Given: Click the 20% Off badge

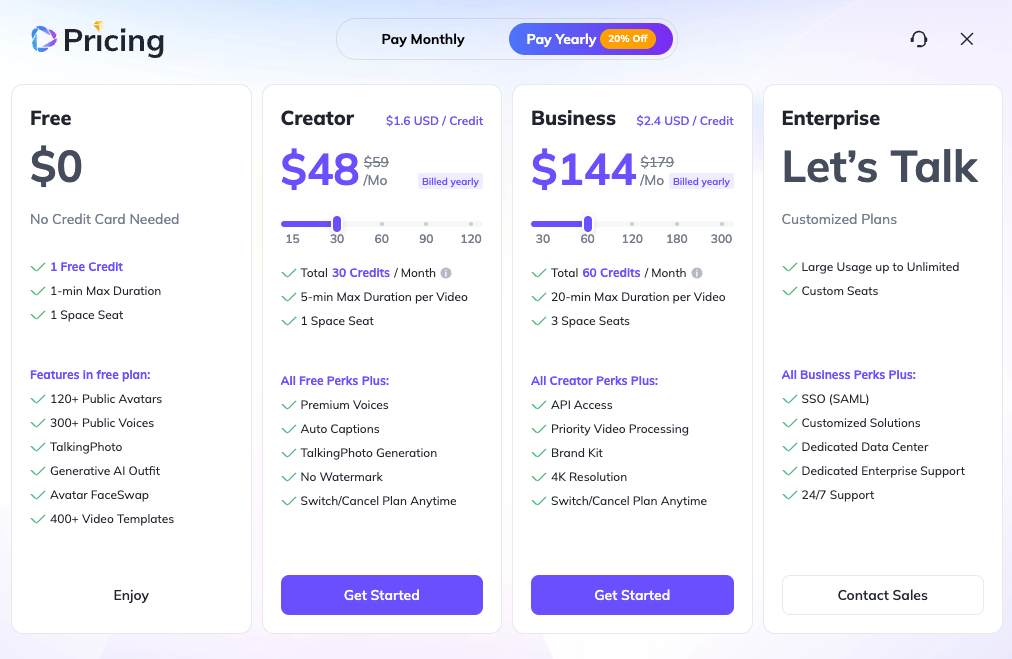Looking at the screenshot, I should click(x=628, y=40).
